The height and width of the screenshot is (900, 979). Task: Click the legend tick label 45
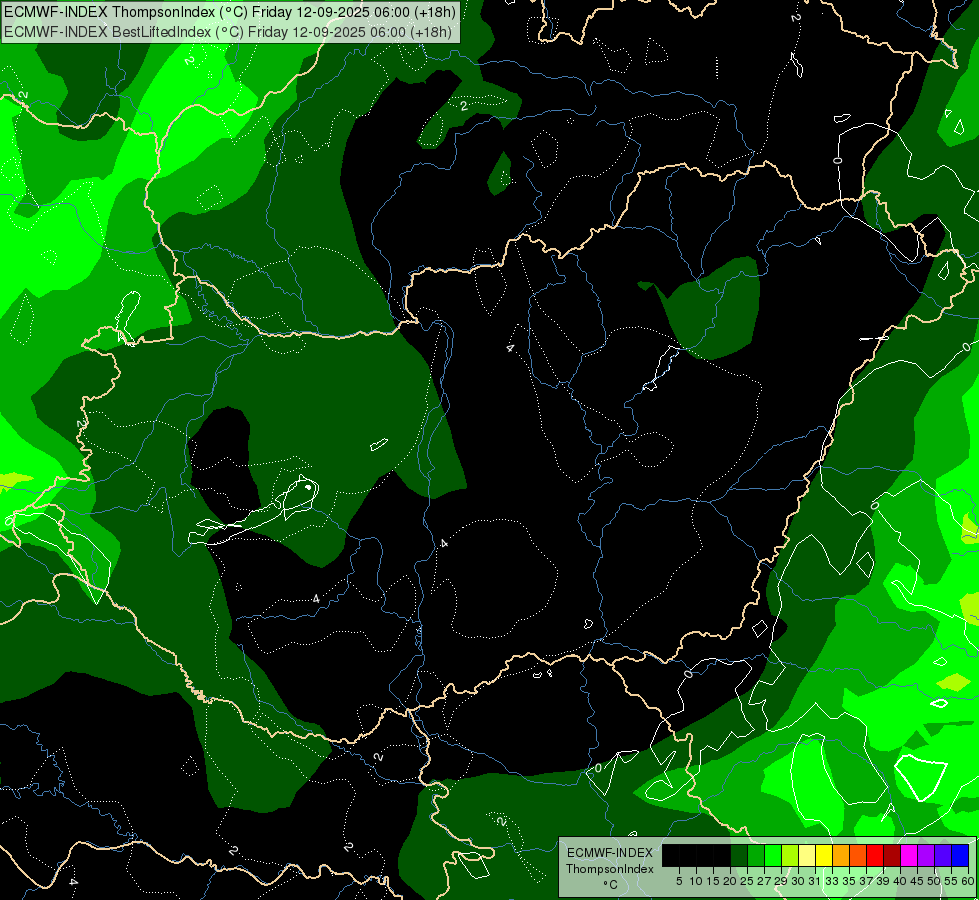point(917,881)
